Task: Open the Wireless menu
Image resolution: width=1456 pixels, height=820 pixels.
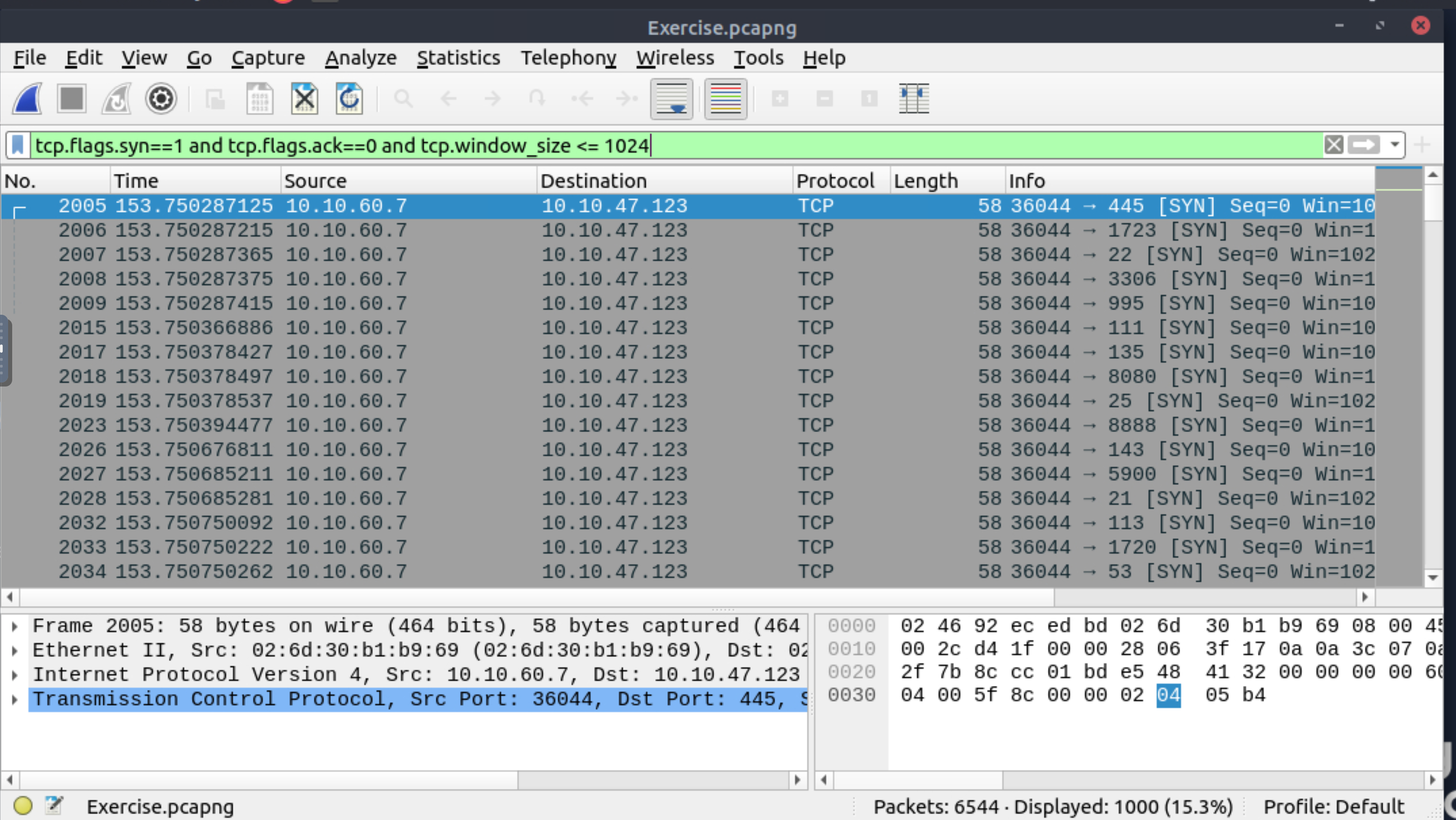Action: click(x=675, y=58)
